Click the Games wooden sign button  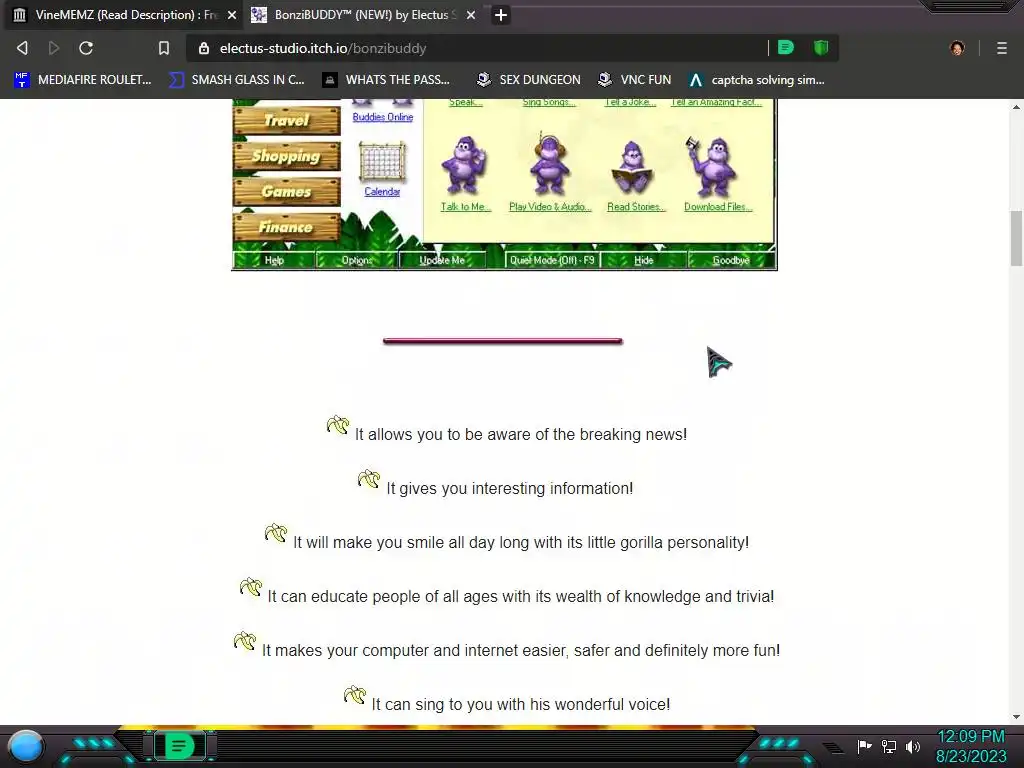(287, 191)
